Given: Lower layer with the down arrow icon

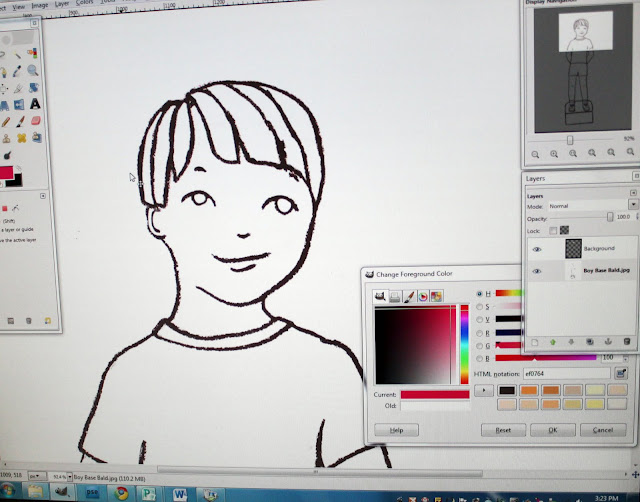Looking at the screenshot, I should coord(571,342).
